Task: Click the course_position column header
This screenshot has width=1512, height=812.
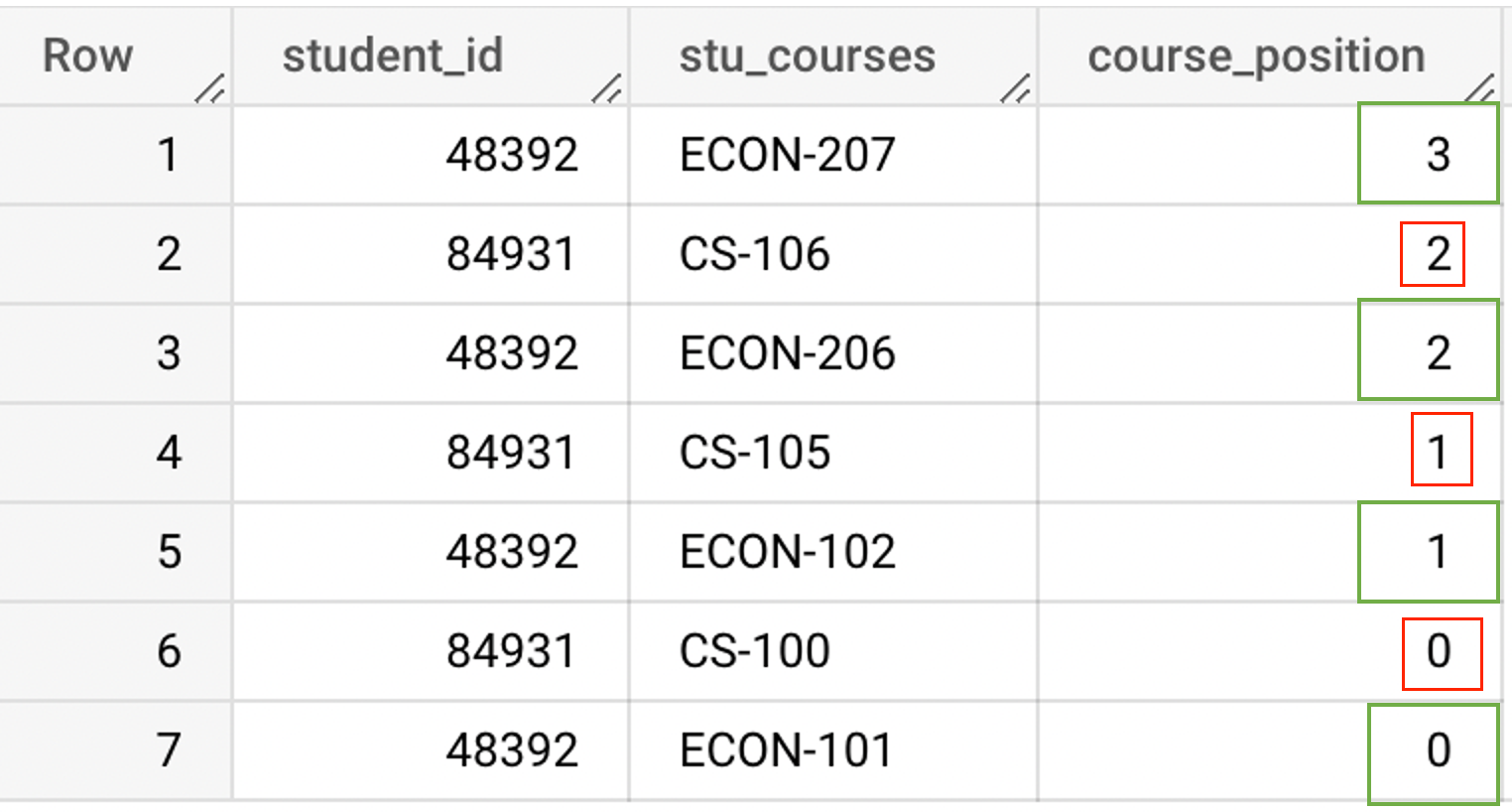Action: pos(1256,56)
